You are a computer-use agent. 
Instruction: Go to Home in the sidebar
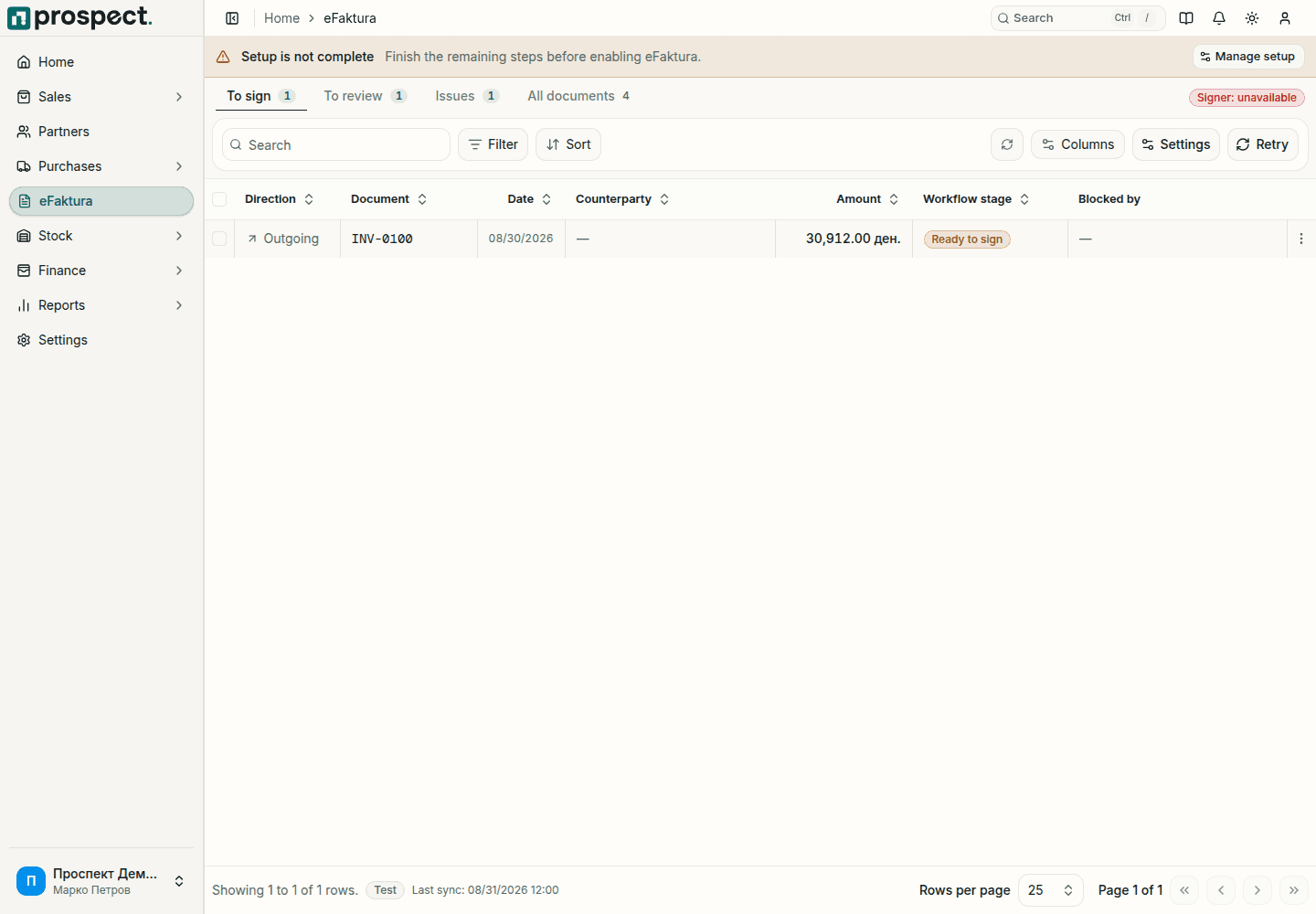point(101,62)
